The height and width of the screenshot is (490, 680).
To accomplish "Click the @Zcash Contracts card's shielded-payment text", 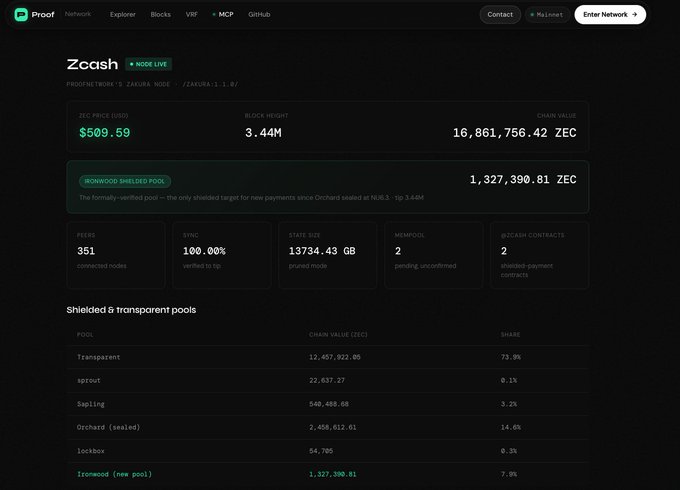I will pos(526,270).
